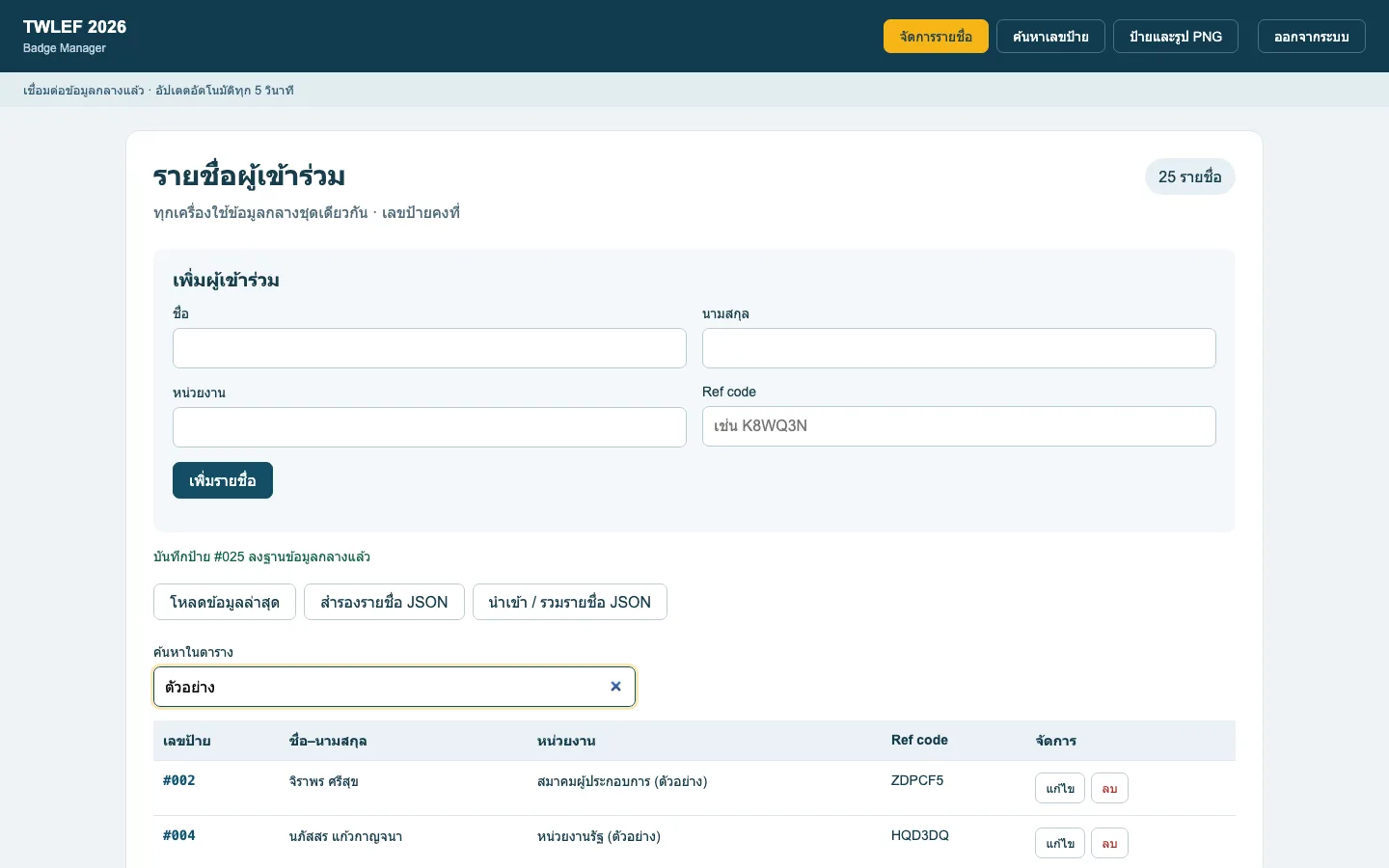Click หน่วยงานรัฐ (ตัวอย่าง) cell

click(599, 836)
